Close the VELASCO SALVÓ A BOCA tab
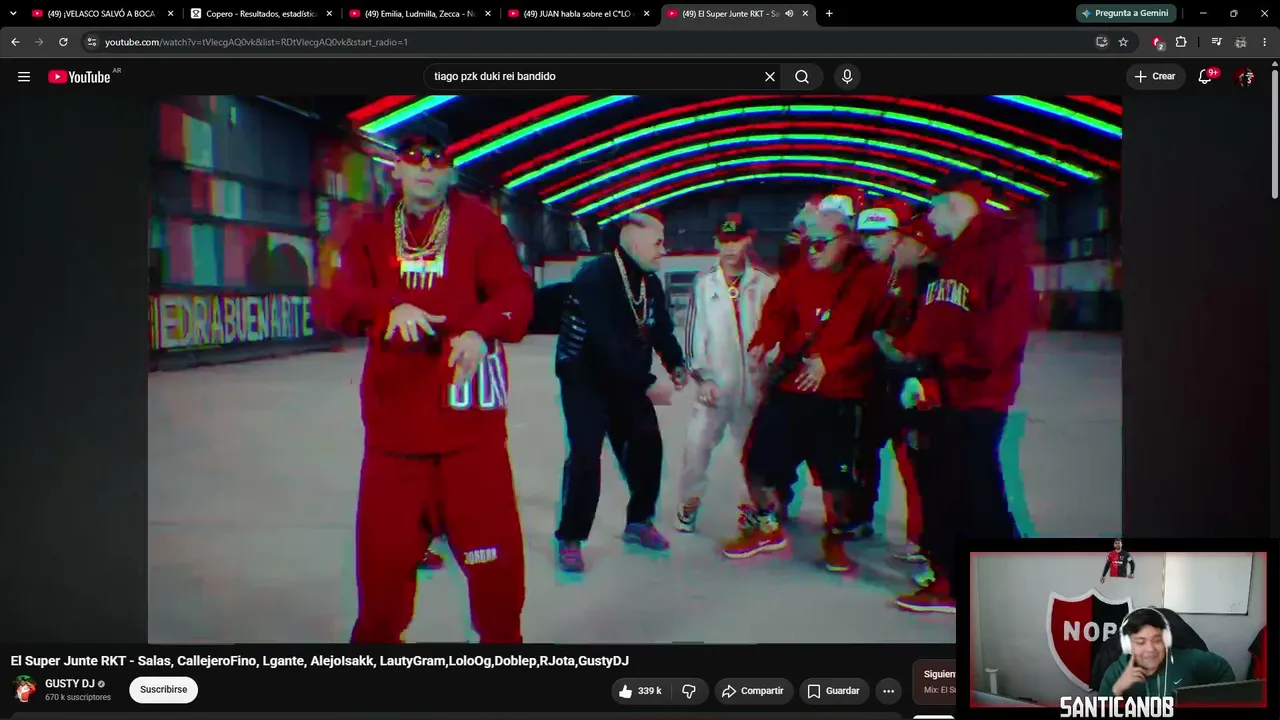 [170, 14]
